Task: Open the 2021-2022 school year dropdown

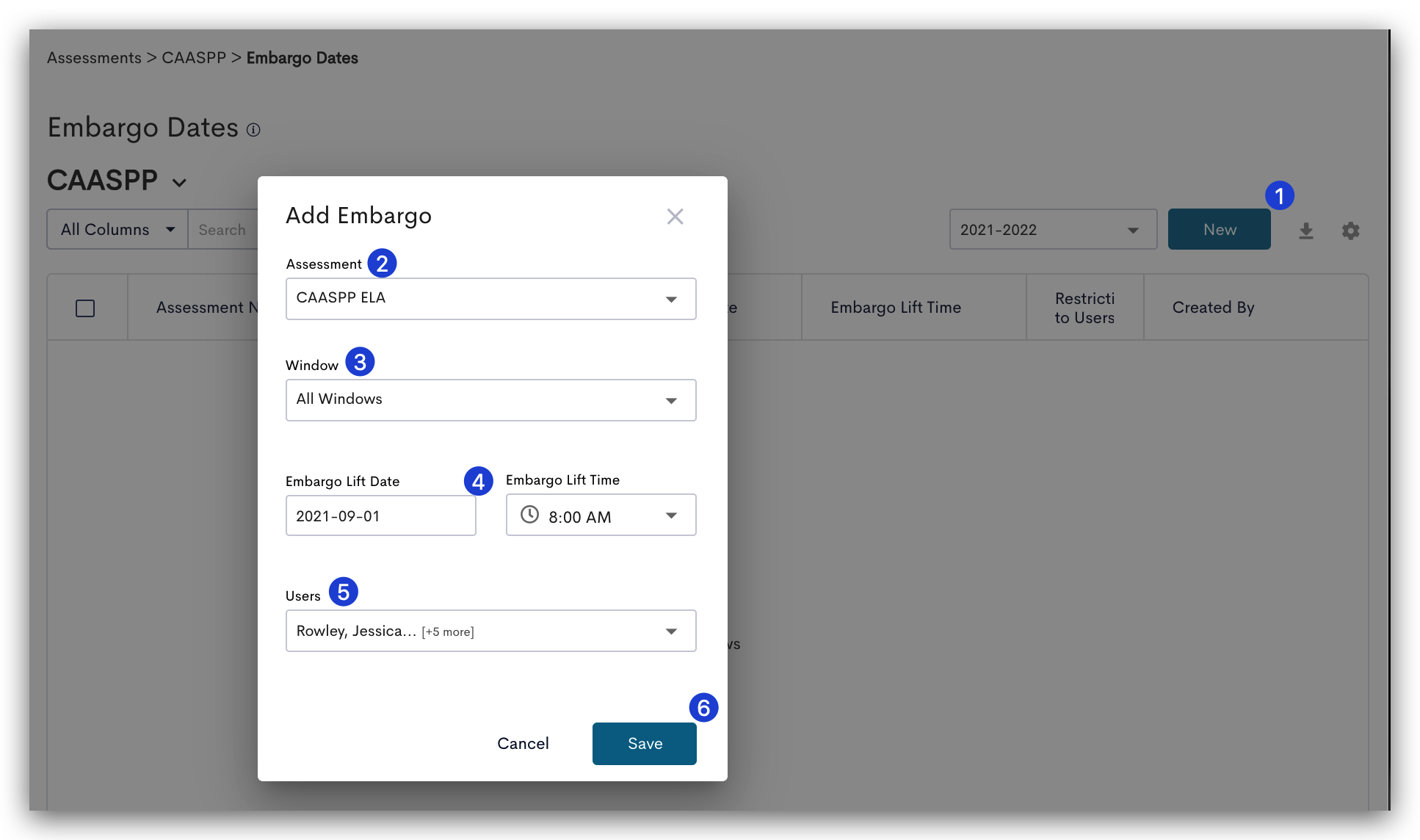Action: click(x=1053, y=230)
